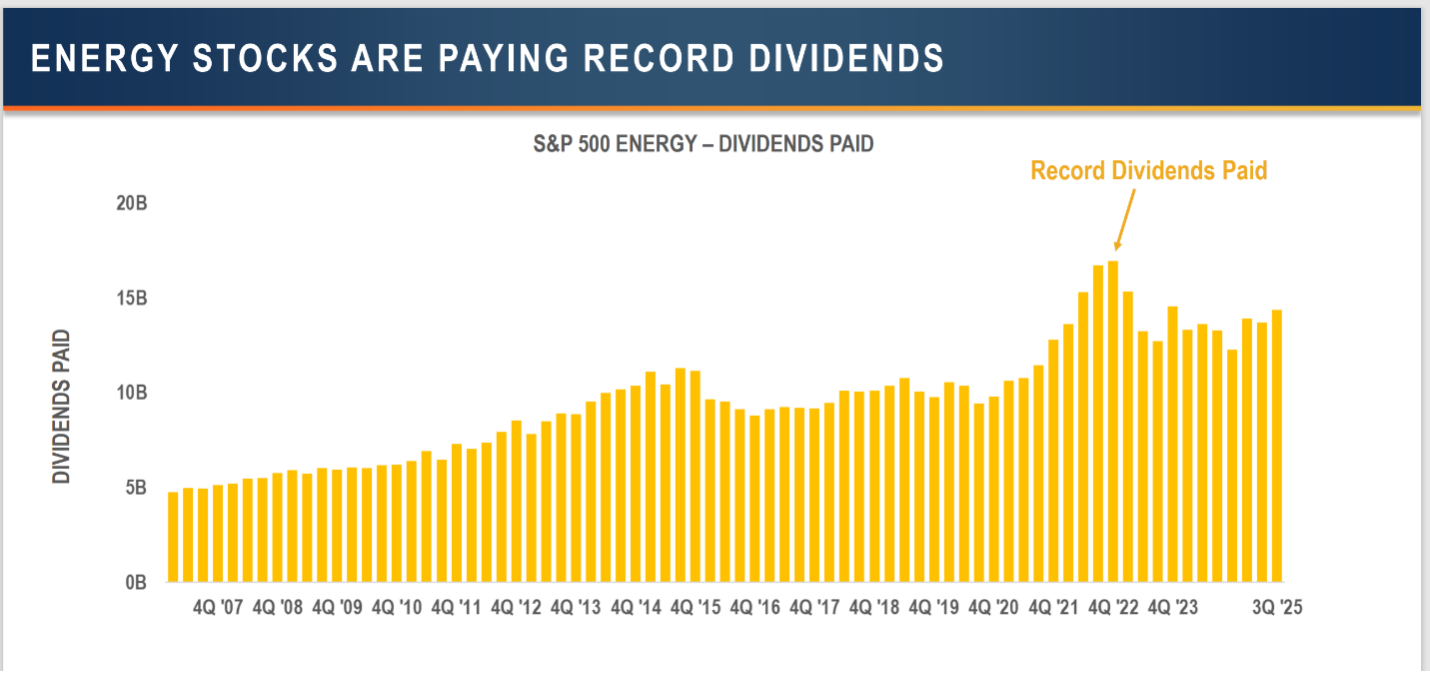Select the rightmost bar in the chart
The height and width of the screenshot is (675, 1430).
point(1276,445)
